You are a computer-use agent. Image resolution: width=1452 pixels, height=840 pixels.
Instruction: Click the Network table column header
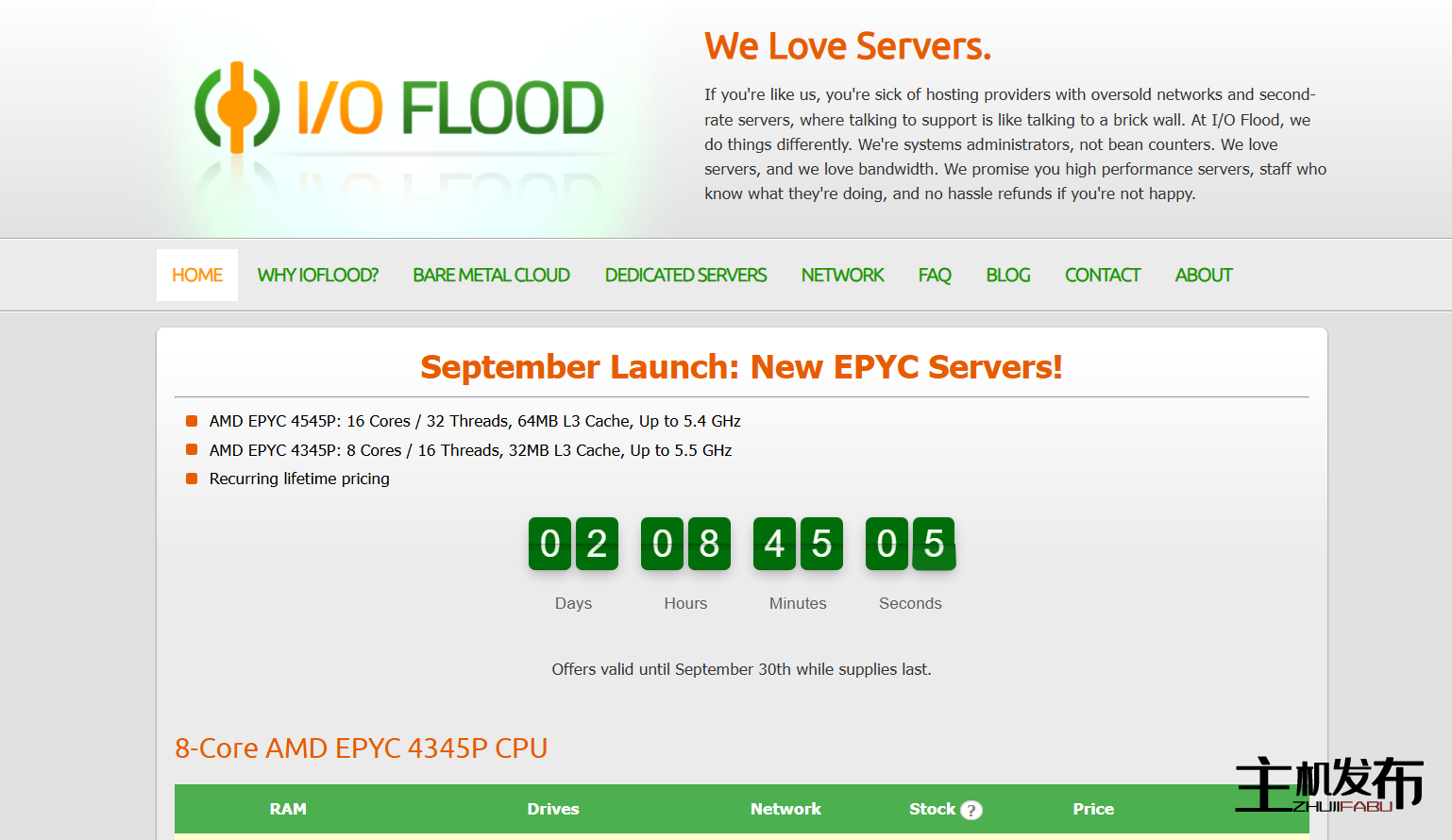785,809
